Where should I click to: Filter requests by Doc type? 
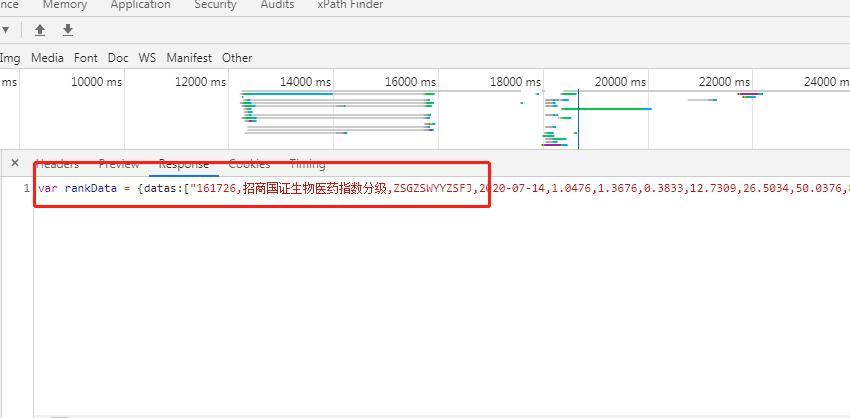coord(118,57)
